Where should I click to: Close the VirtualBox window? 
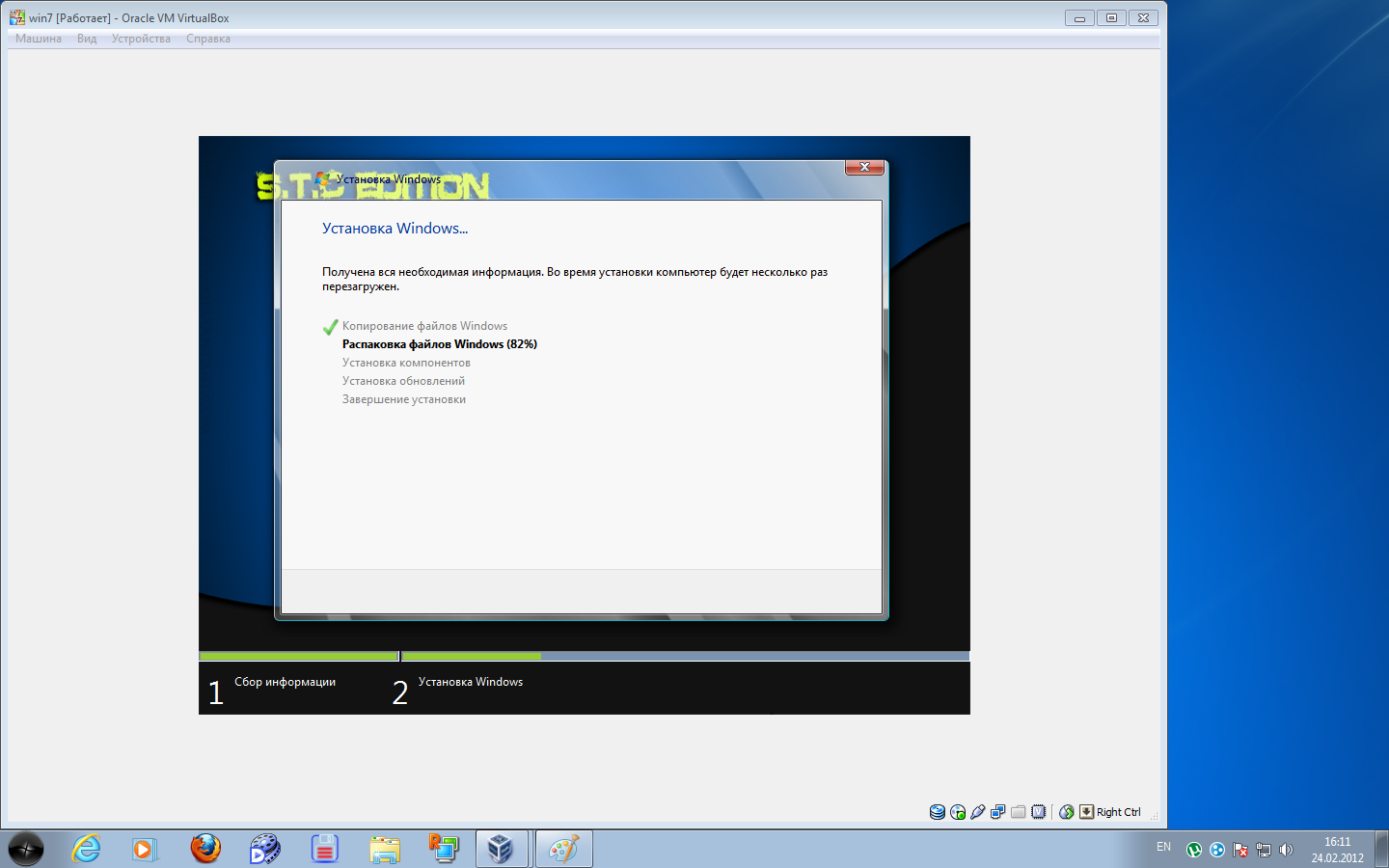click(1143, 17)
